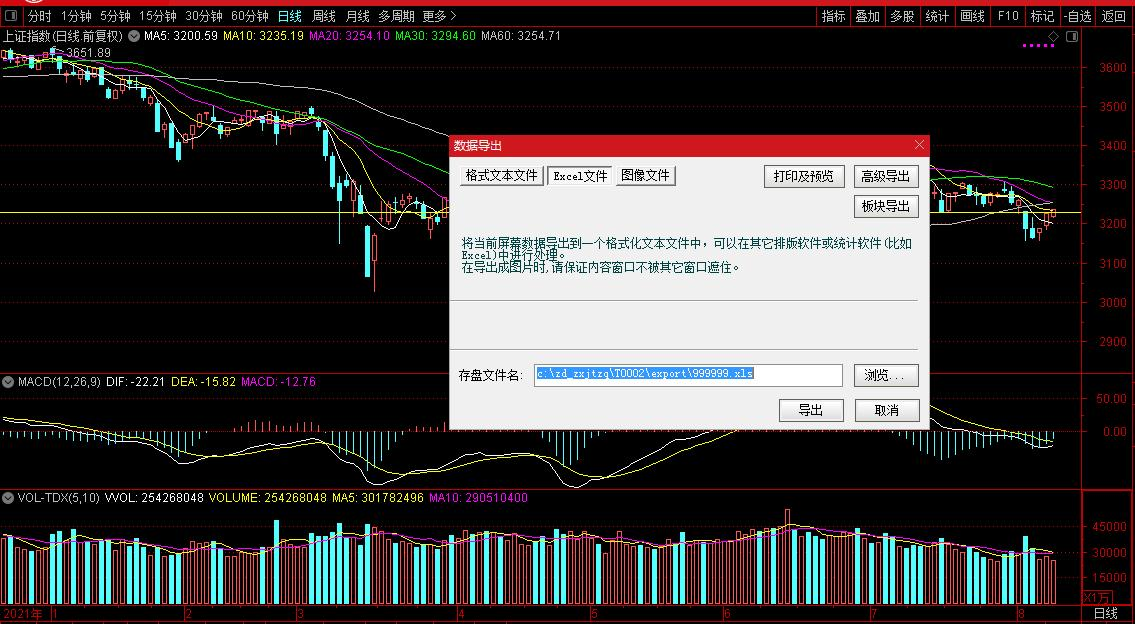Open the 画线 drawing tools

coord(972,16)
